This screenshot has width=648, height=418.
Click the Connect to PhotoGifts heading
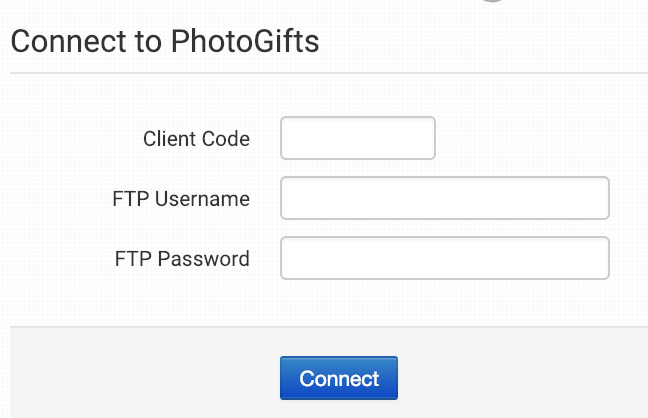(x=164, y=42)
